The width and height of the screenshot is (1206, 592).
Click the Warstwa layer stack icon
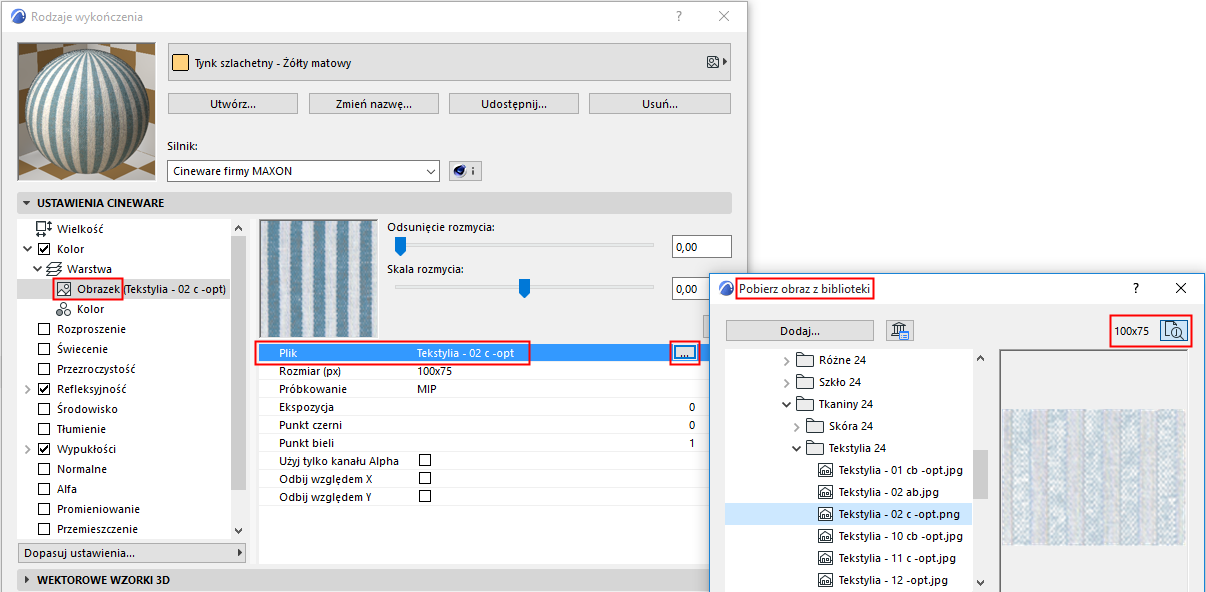tap(54, 269)
